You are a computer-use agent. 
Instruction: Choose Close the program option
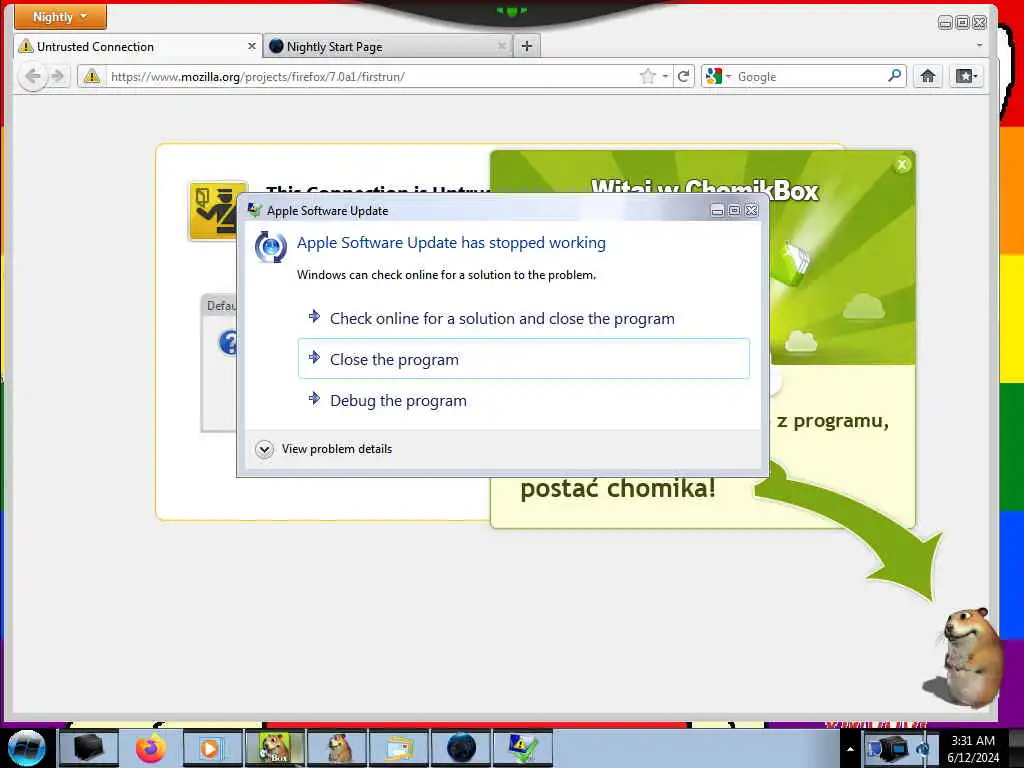point(524,359)
